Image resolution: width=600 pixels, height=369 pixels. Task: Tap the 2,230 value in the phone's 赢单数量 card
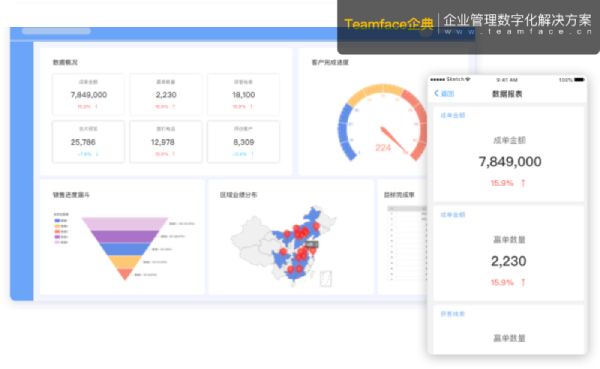coord(509,261)
